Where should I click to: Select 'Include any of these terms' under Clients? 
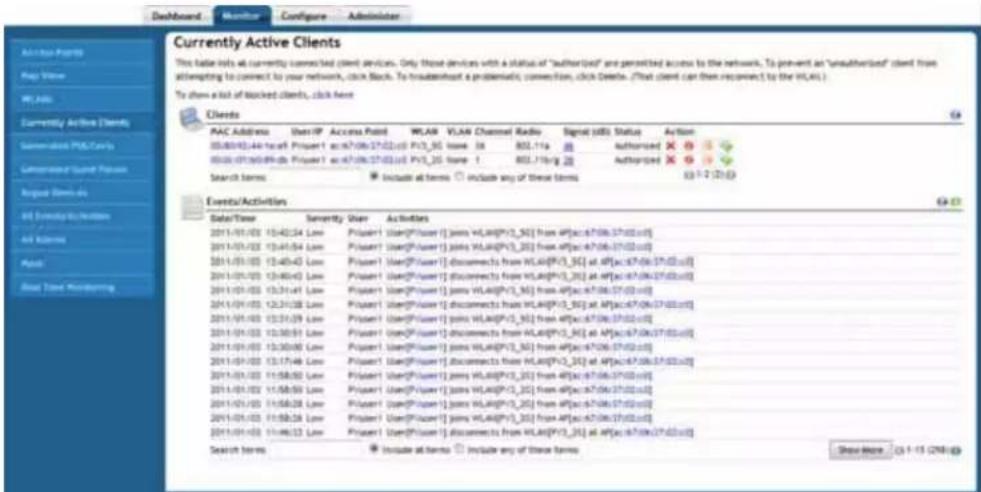pos(458,177)
